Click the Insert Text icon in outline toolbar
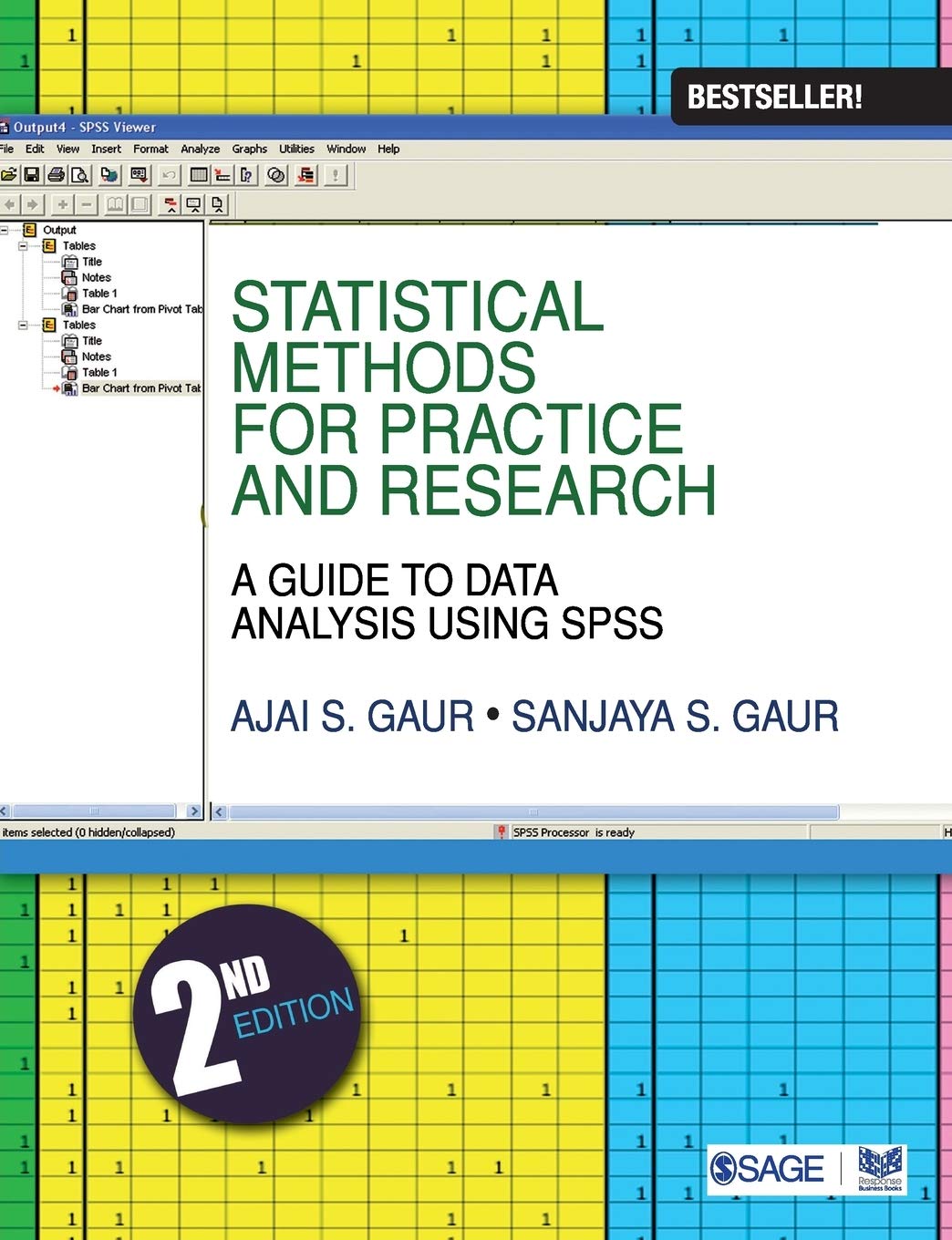This screenshot has height=1240, width=952. (x=218, y=205)
